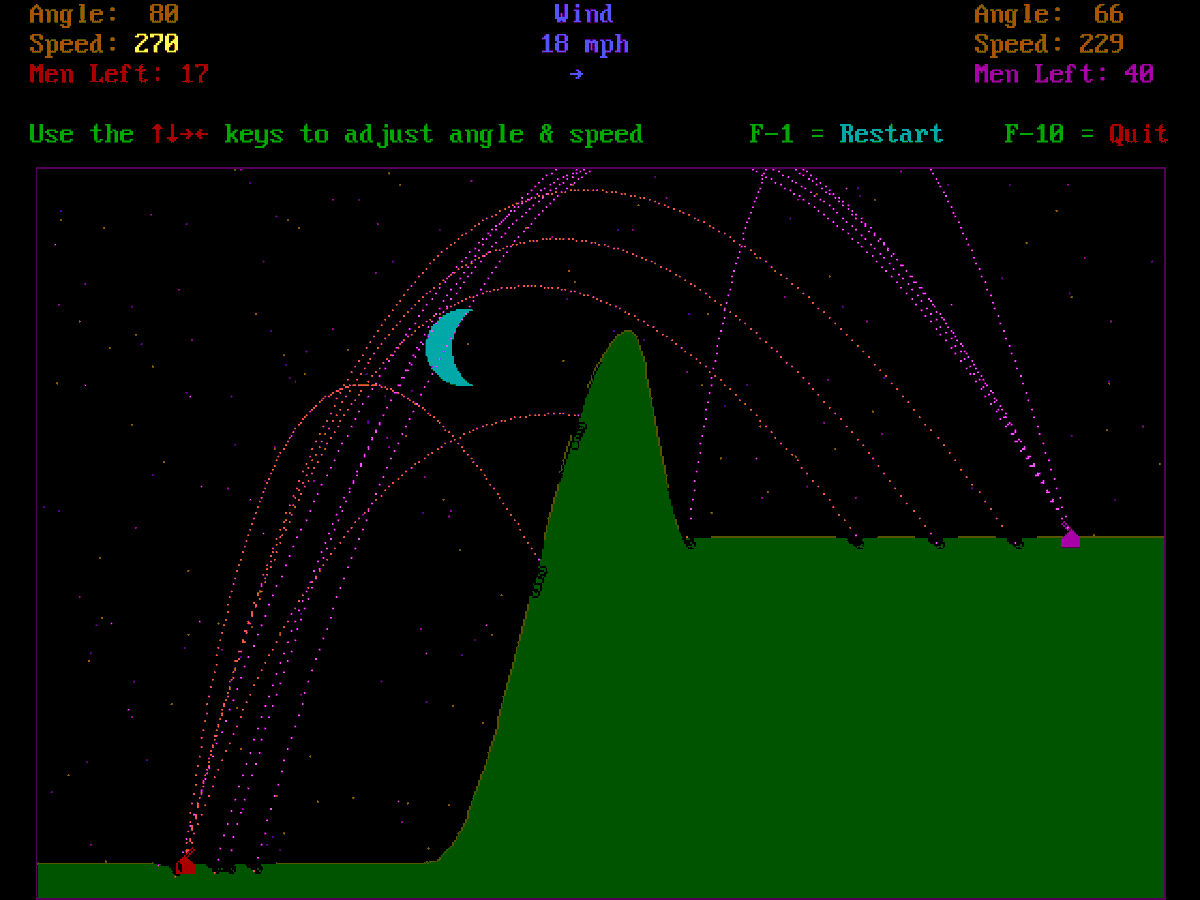
Task: Click the cyan crescent moon
Action: [451, 347]
